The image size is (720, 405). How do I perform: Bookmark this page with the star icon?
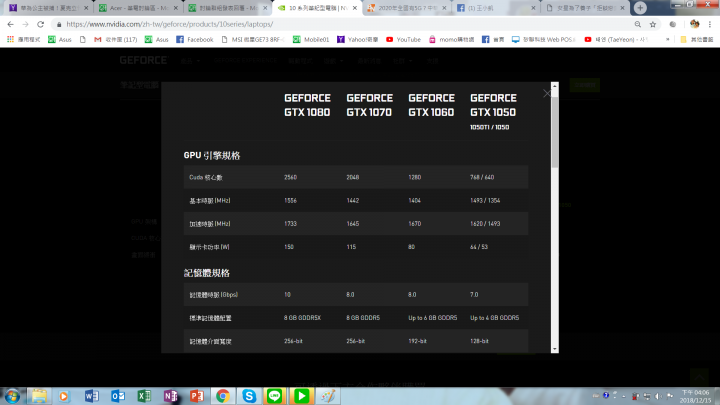pos(652,24)
